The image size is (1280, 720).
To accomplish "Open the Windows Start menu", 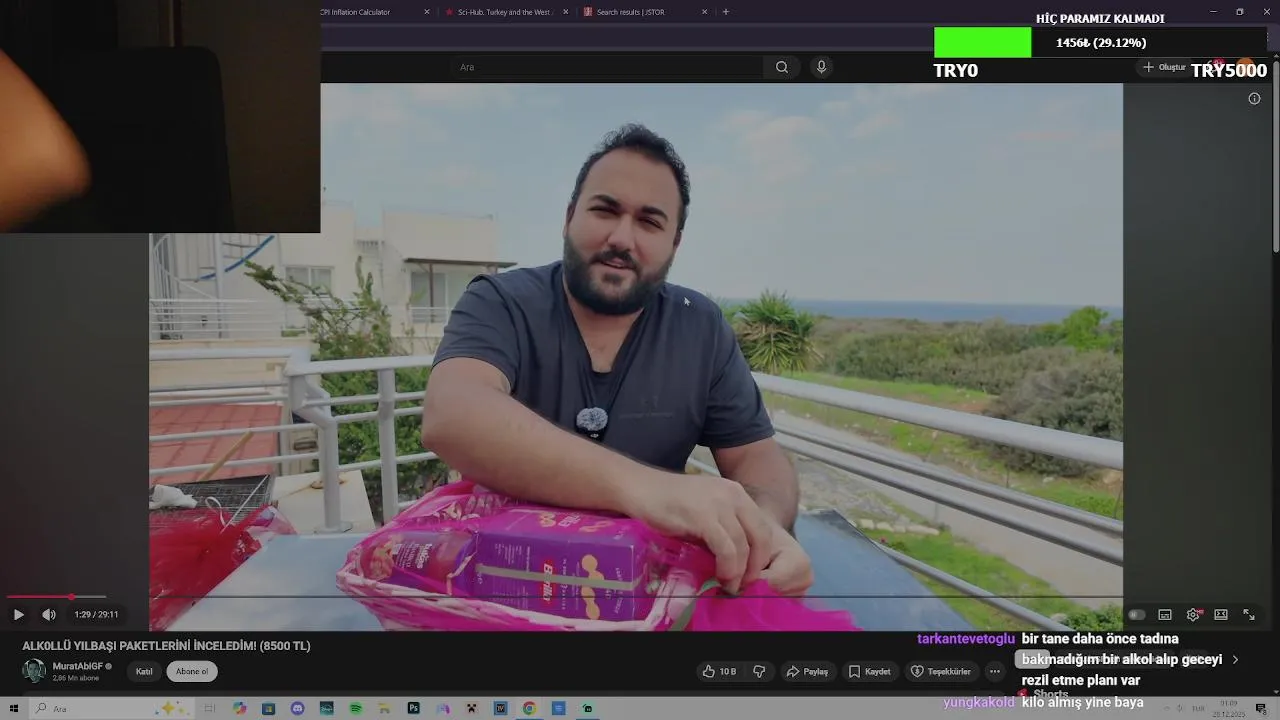I will tap(14, 708).
